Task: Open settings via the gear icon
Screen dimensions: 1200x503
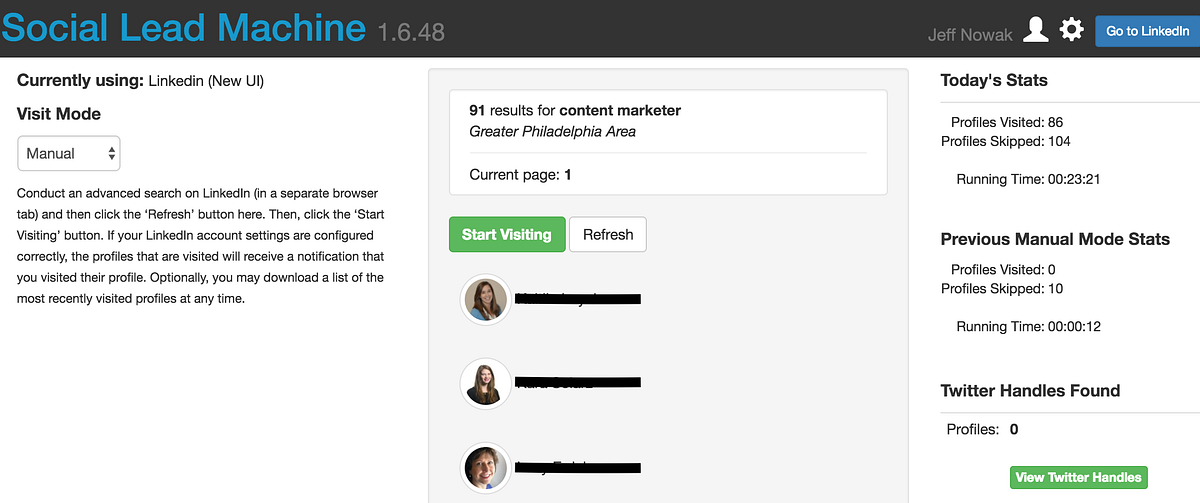Action: (1072, 31)
